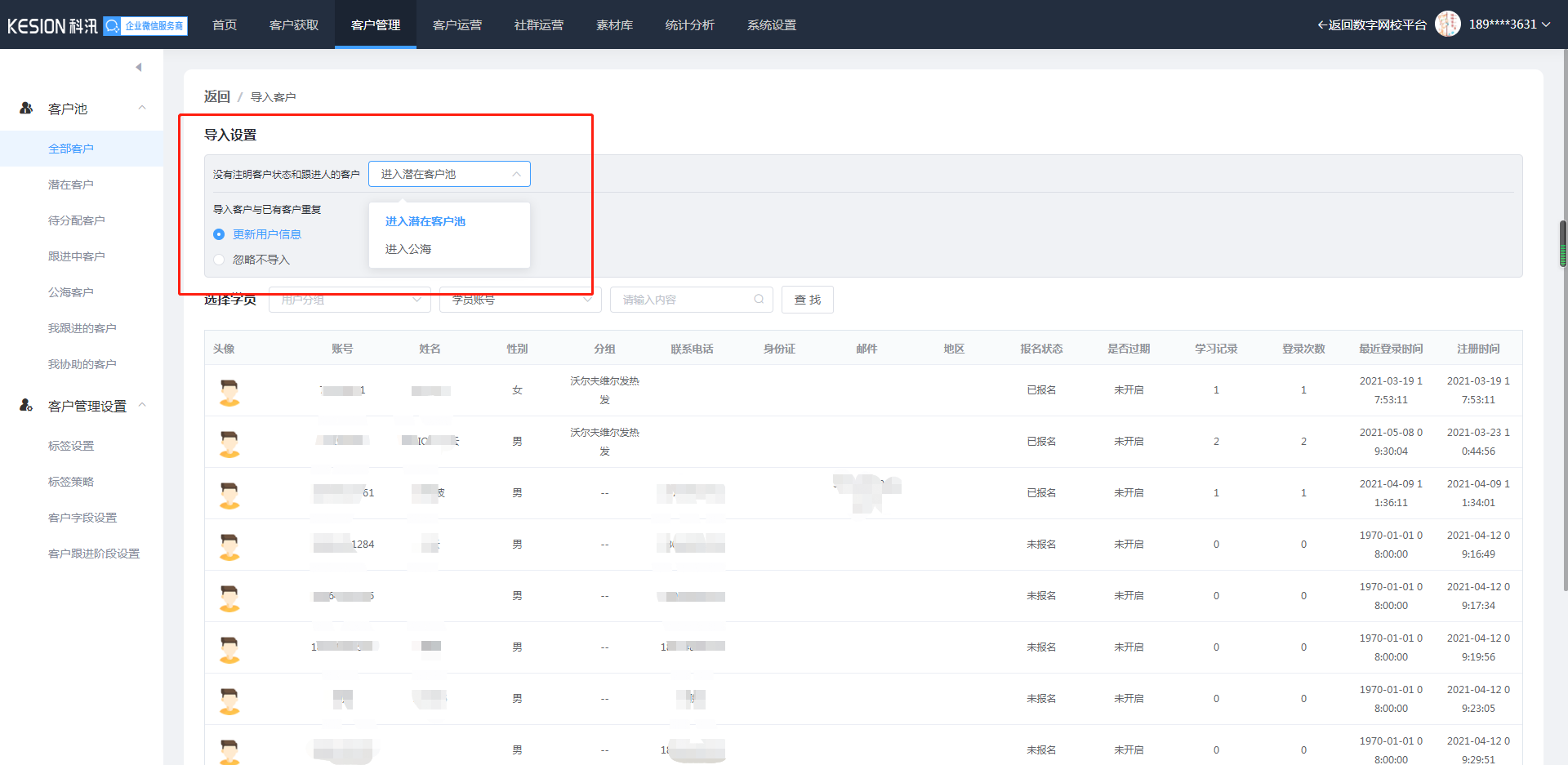Select the 忽略不导入 radio option
Screen dimensions: 1568x765
pyautogui.click(x=219, y=260)
